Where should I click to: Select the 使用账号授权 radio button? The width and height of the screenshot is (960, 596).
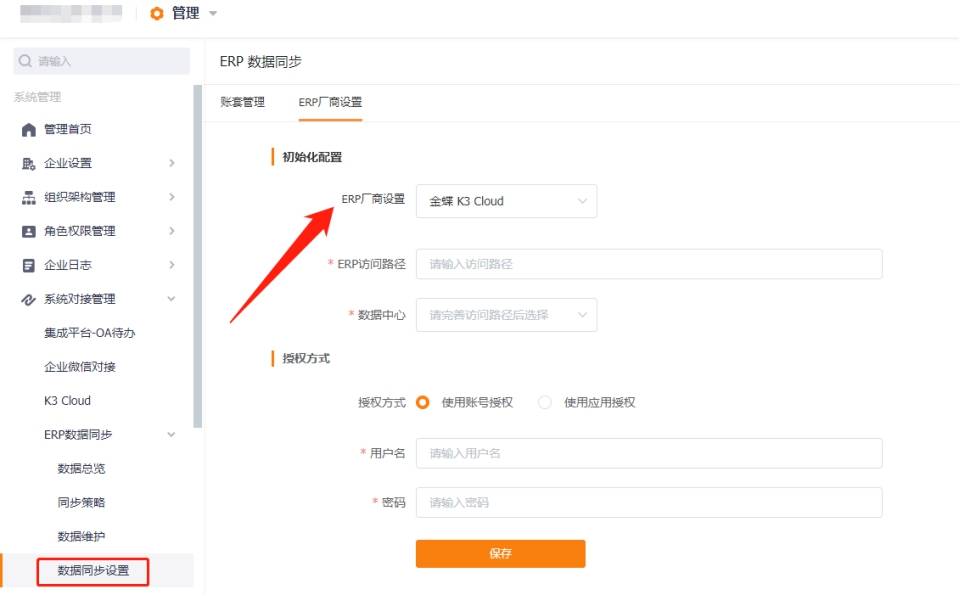422,402
